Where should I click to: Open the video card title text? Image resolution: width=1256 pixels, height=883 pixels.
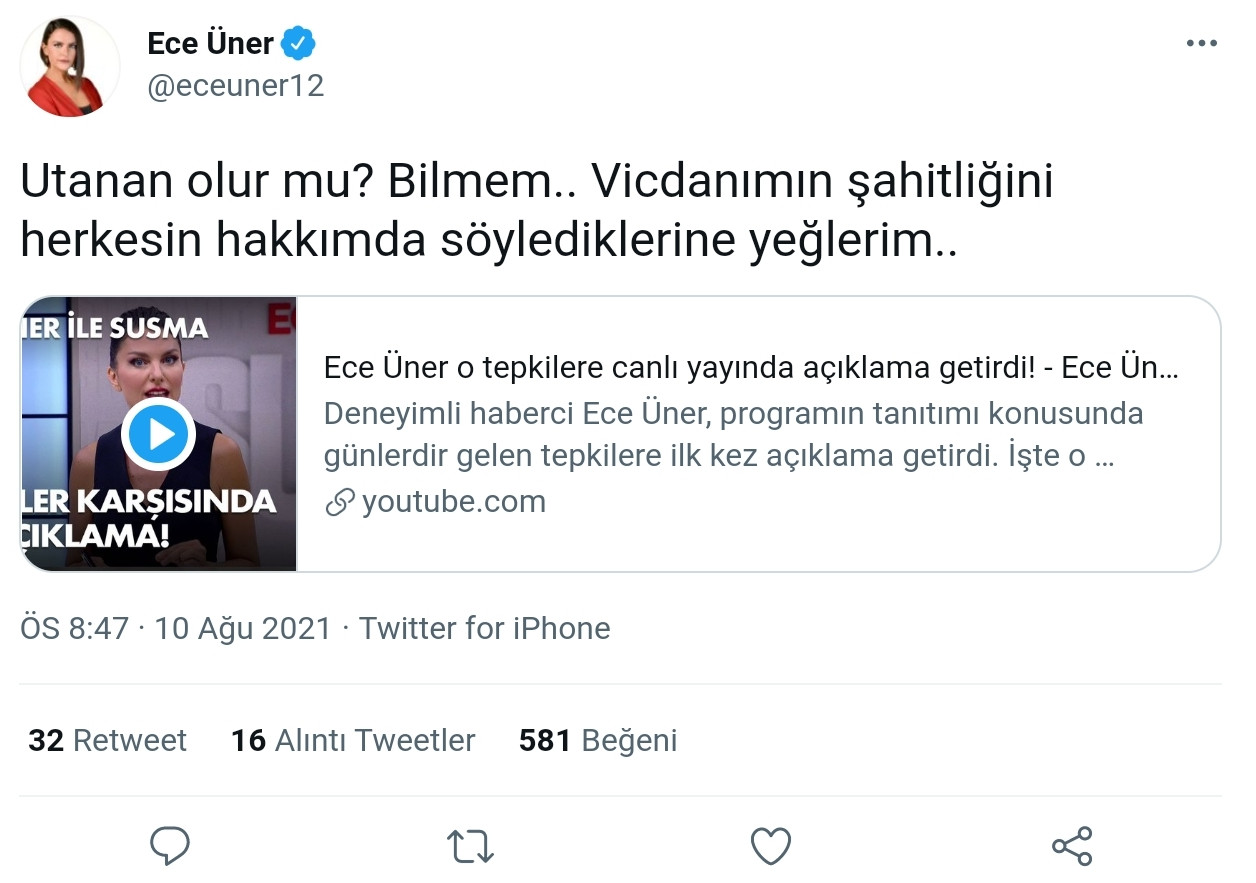click(750, 368)
